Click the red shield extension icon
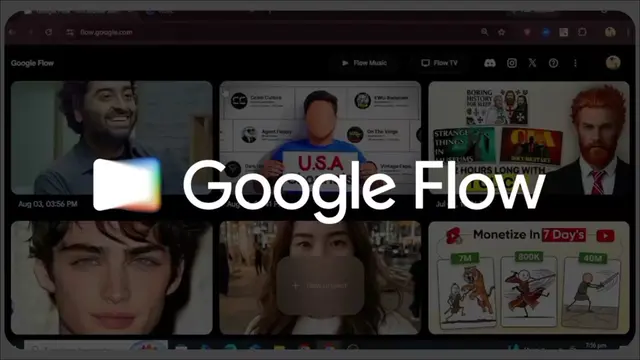The image size is (640, 360). coord(527,32)
